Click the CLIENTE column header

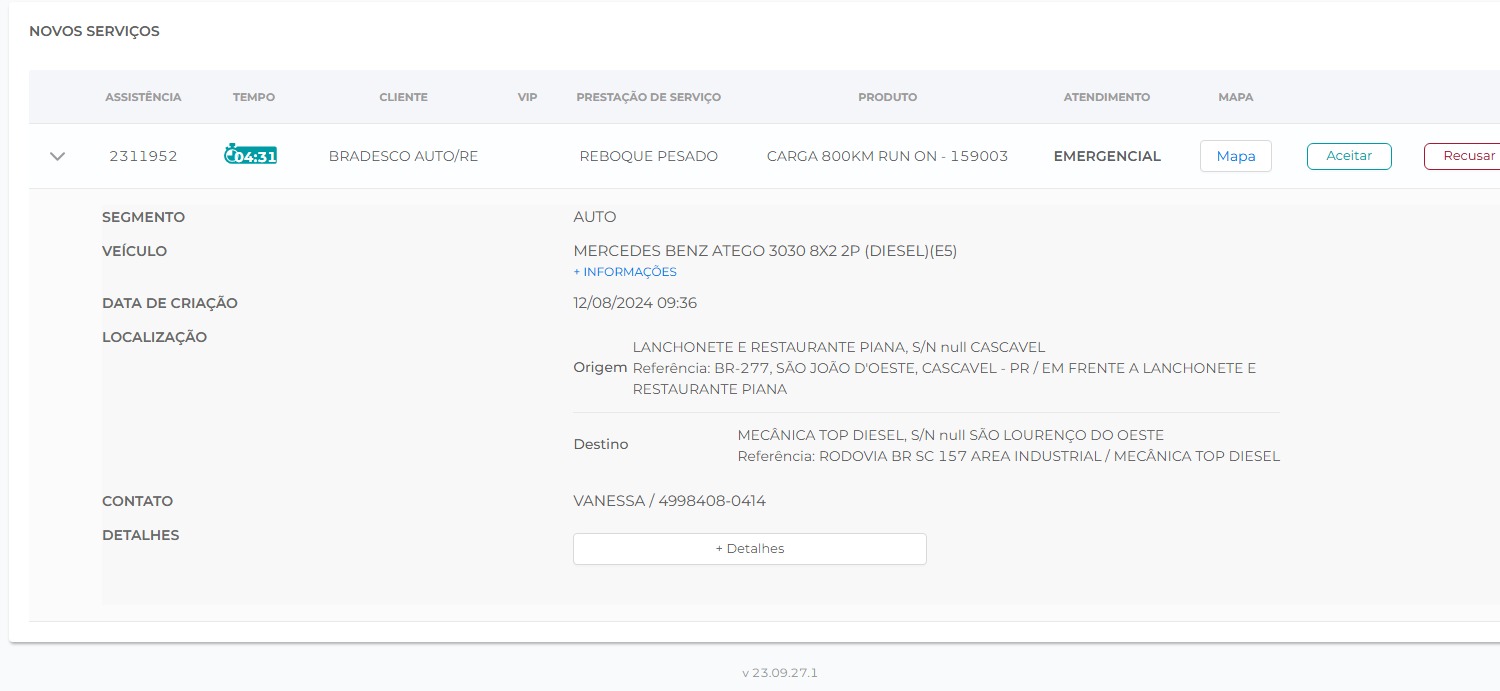click(x=403, y=97)
